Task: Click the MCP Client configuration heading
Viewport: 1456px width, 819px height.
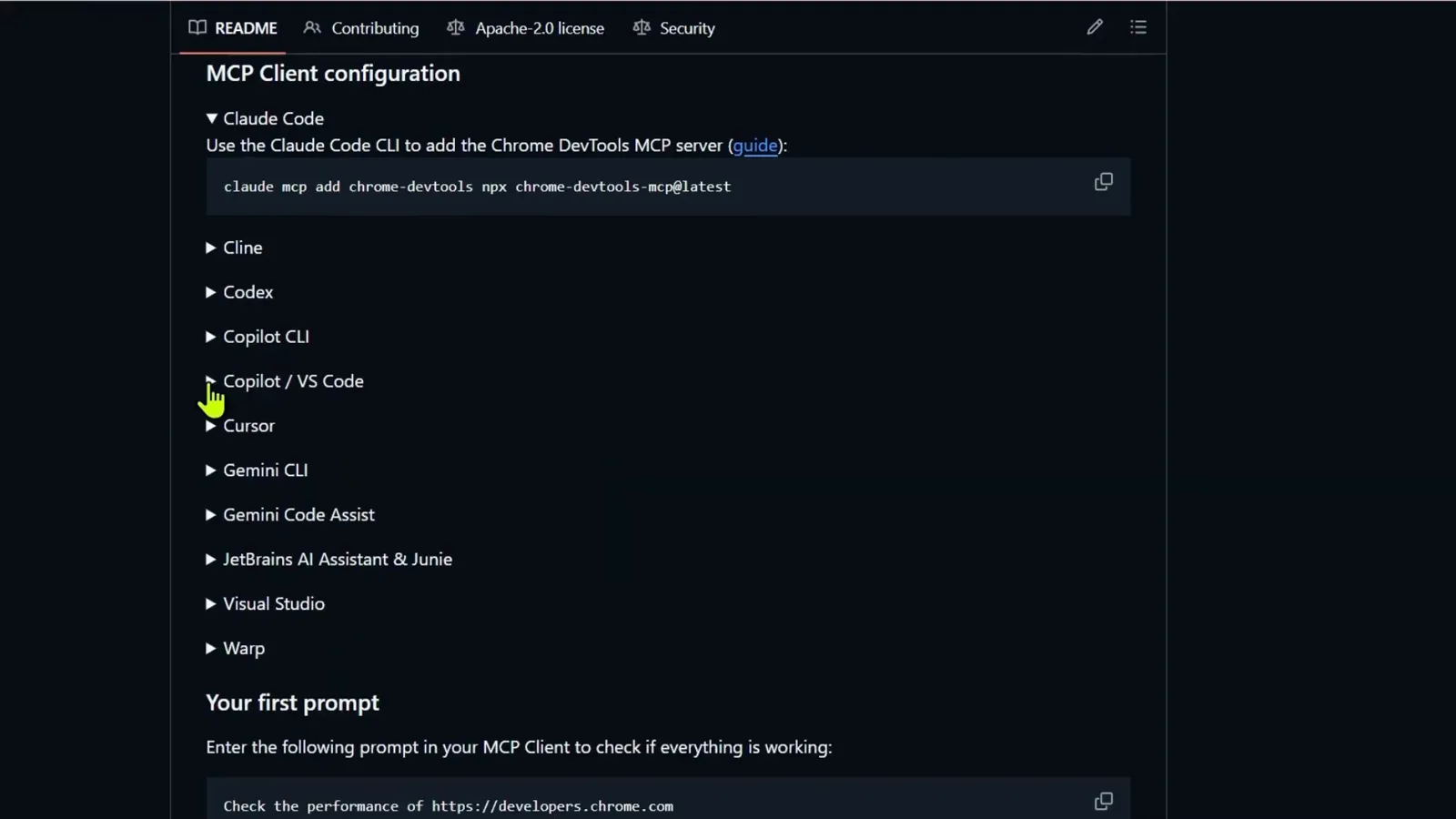Action: [333, 73]
